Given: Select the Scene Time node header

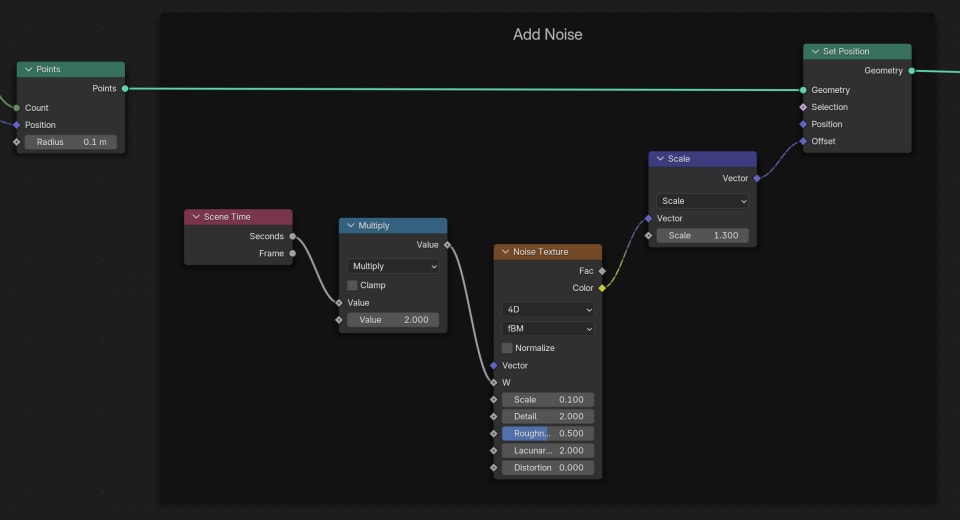Looking at the screenshot, I should point(238,217).
